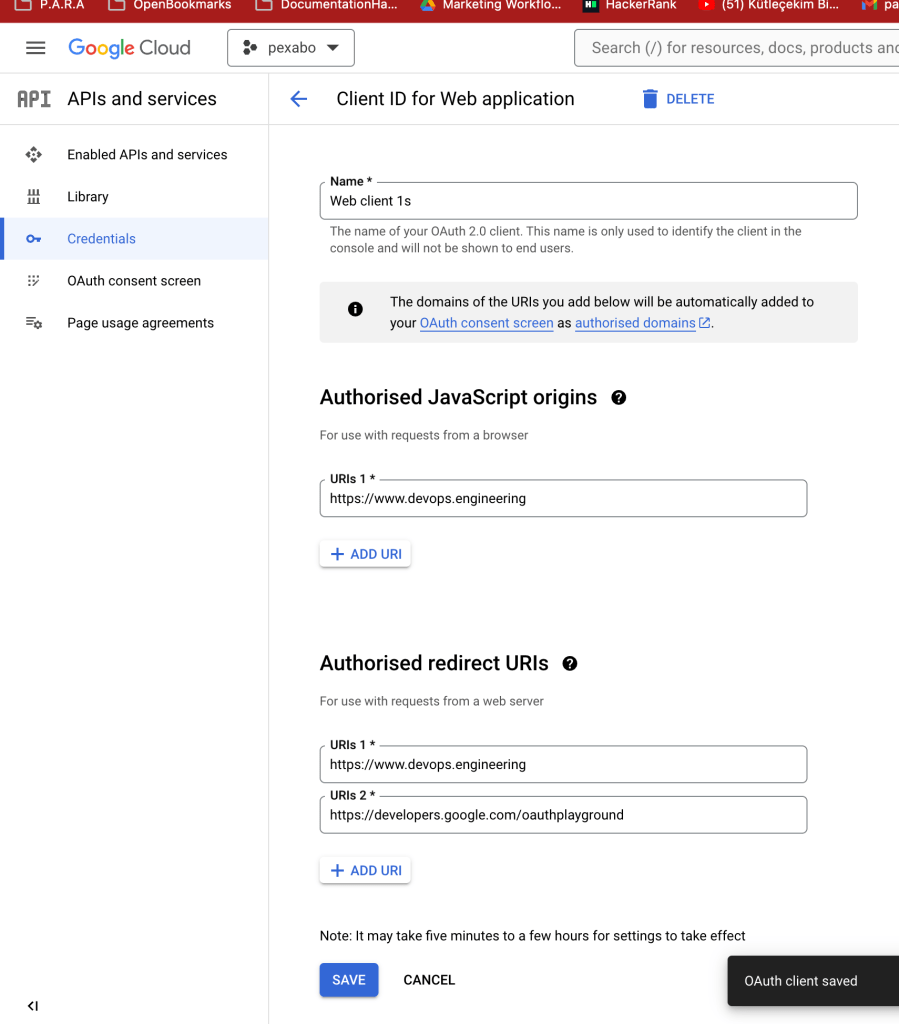The image size is (899, 1024).
Task: Save the OAuth client settings
Action: click(x=349, y=980)
